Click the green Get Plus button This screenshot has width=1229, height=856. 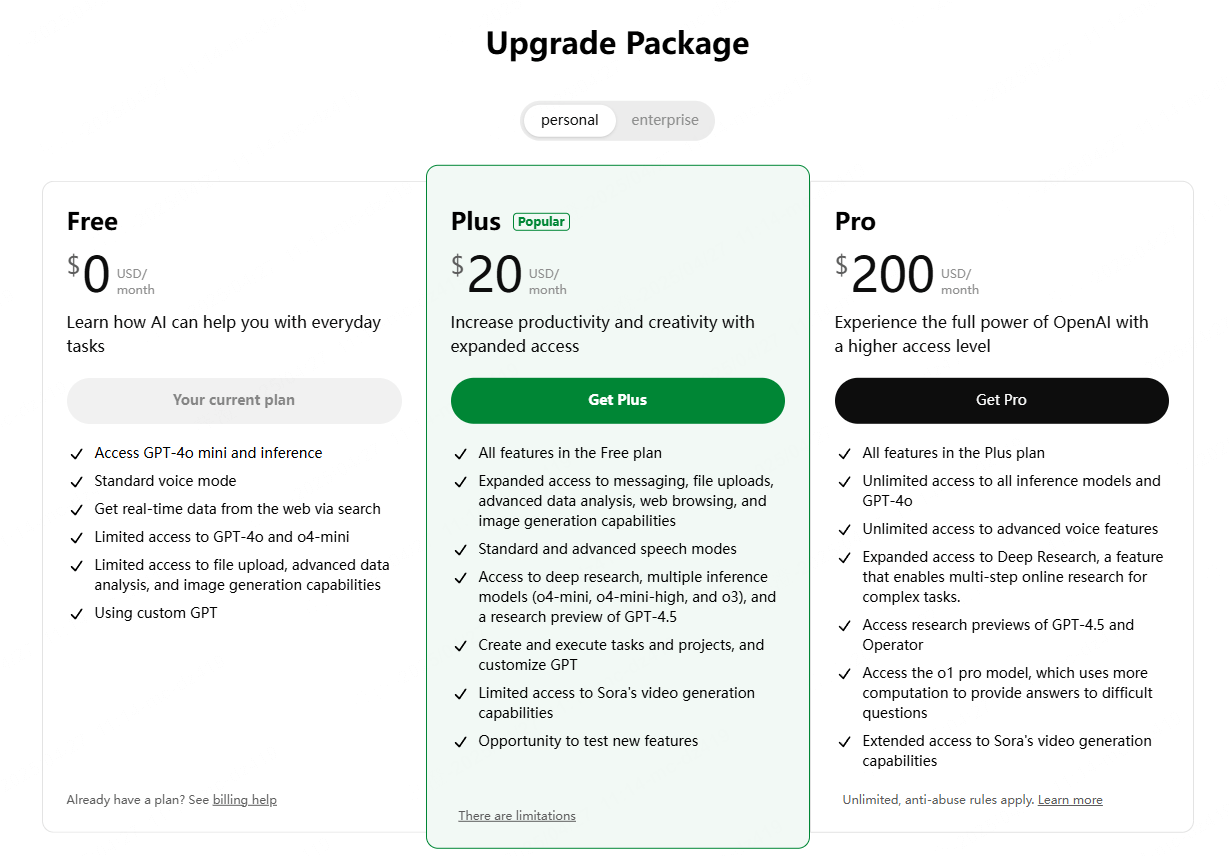(618, 400)
